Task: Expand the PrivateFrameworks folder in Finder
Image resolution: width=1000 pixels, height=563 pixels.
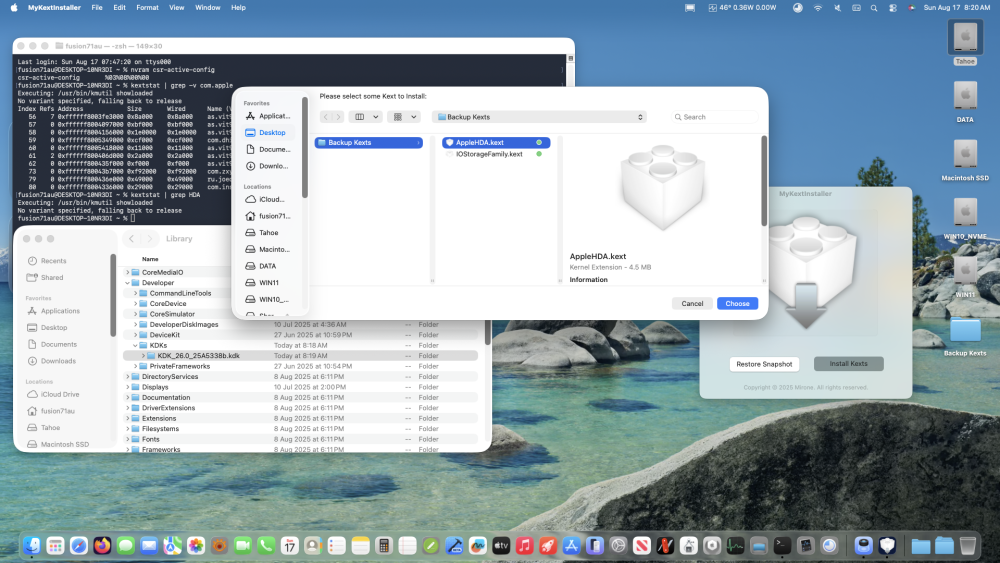Action: [x=135, y=366]
